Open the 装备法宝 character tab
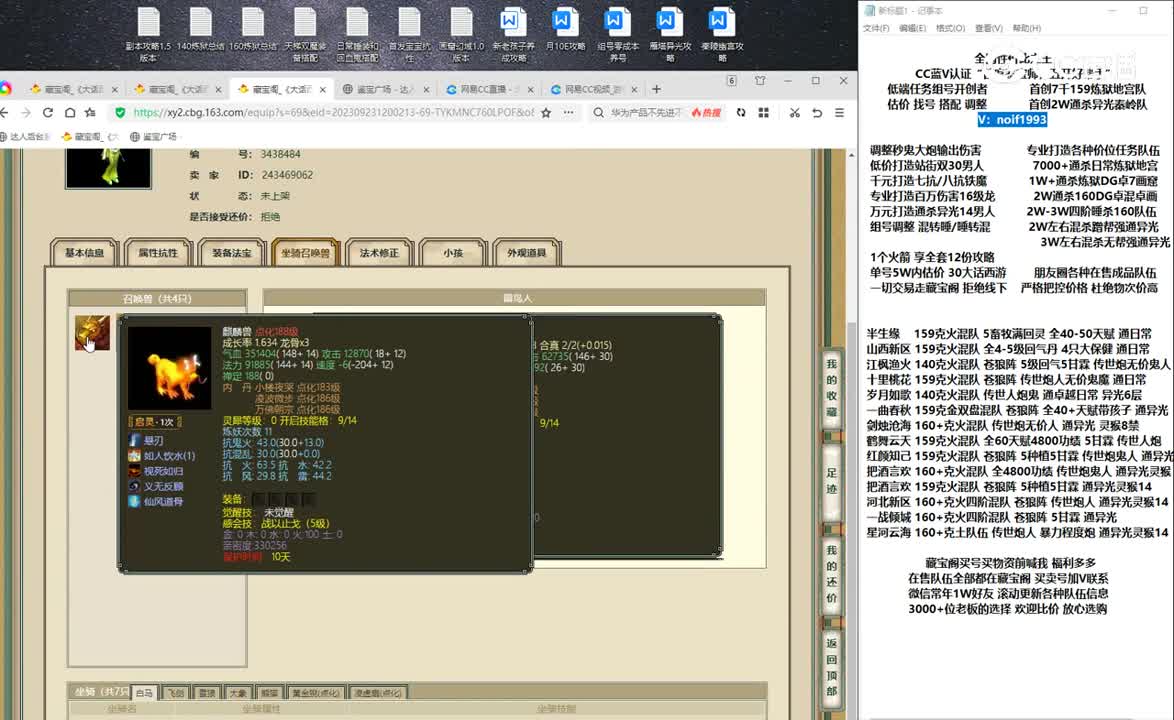 (x=231, y=253)
